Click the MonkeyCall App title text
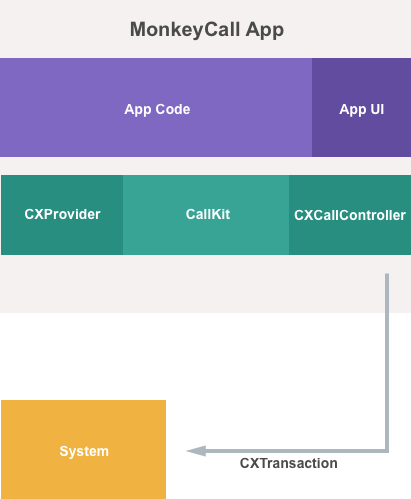The image size is (411, 499). pyautogui.click(x=207, y=30)
